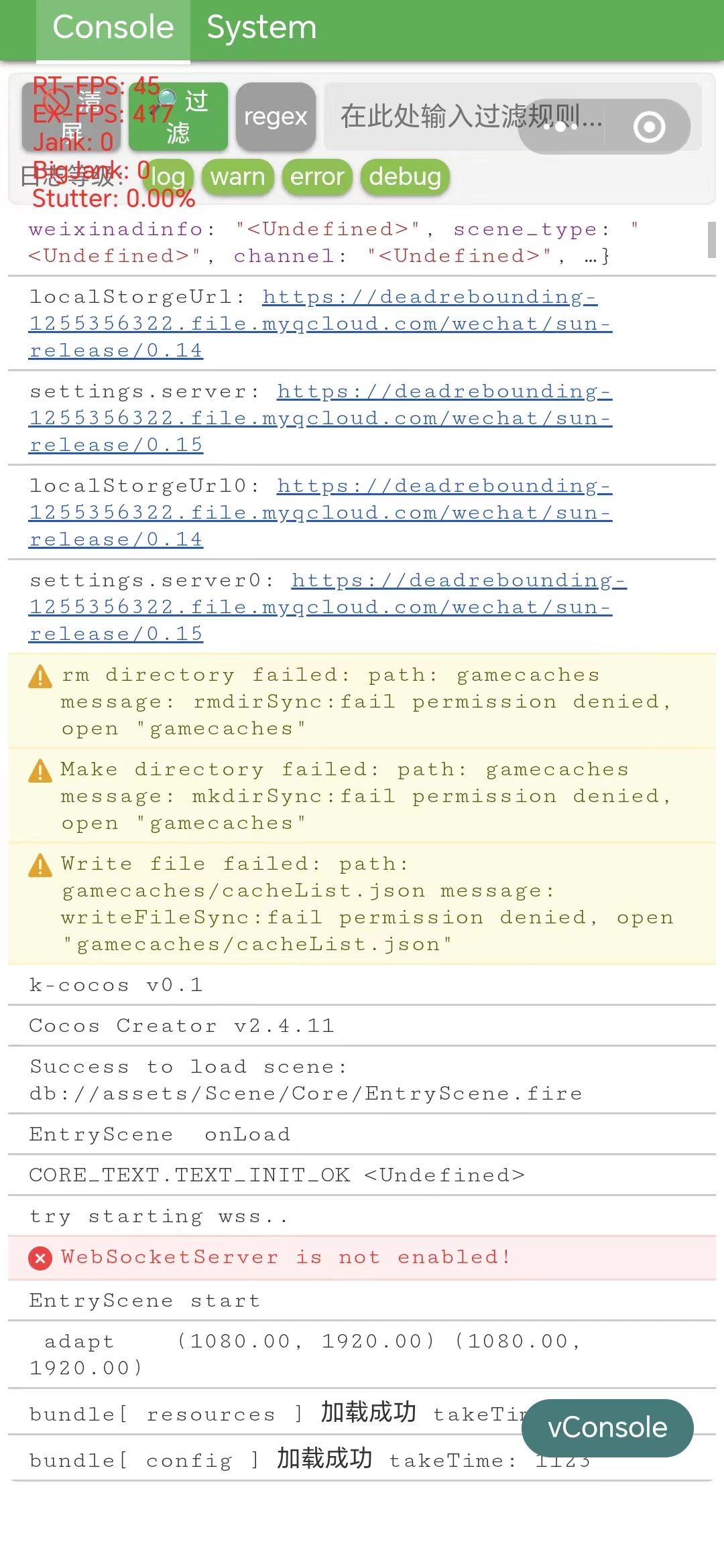Open the settings.server0 URL link
The width and height of the screenshot is (724, 1568).
[x=320, y=607]
